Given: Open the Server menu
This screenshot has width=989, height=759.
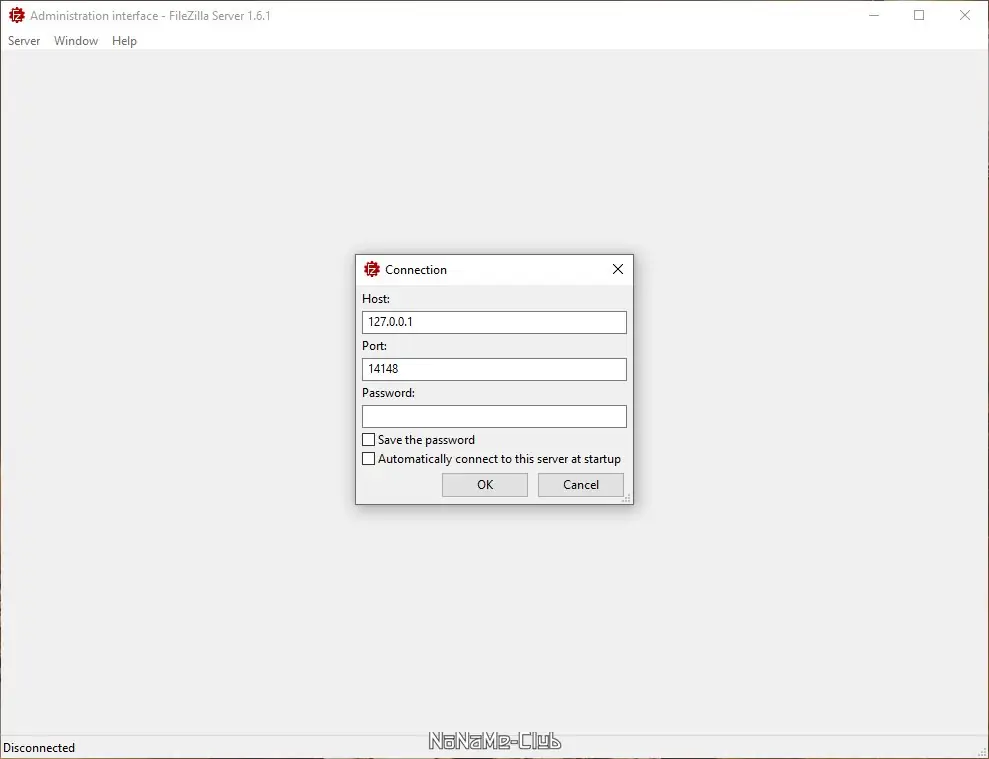Looking at the screenshot, I should pos(24,41).
